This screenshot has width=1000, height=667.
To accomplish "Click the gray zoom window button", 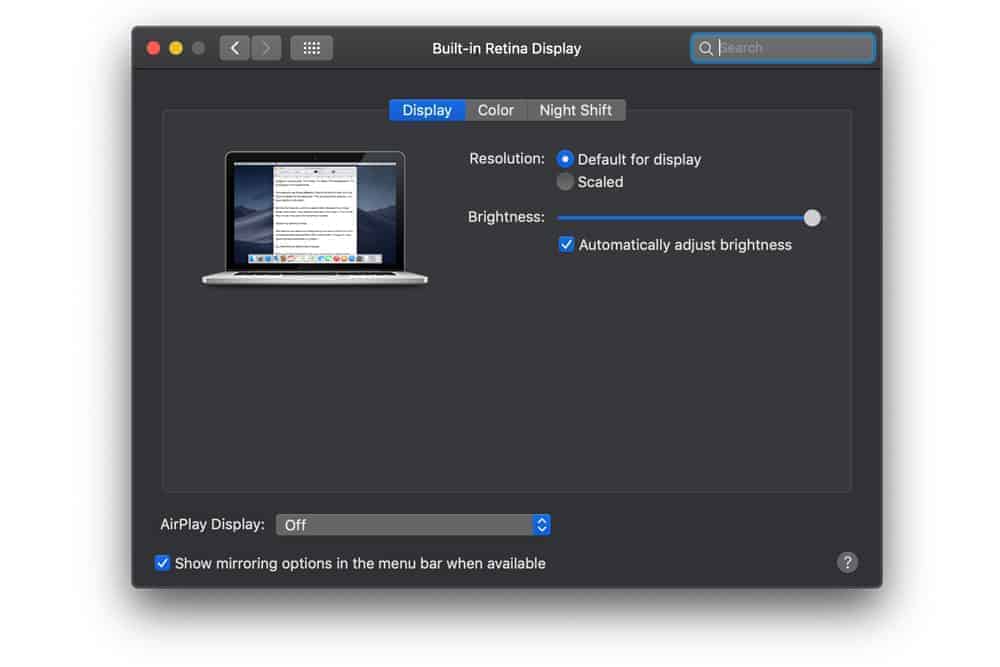I will 198,48.
